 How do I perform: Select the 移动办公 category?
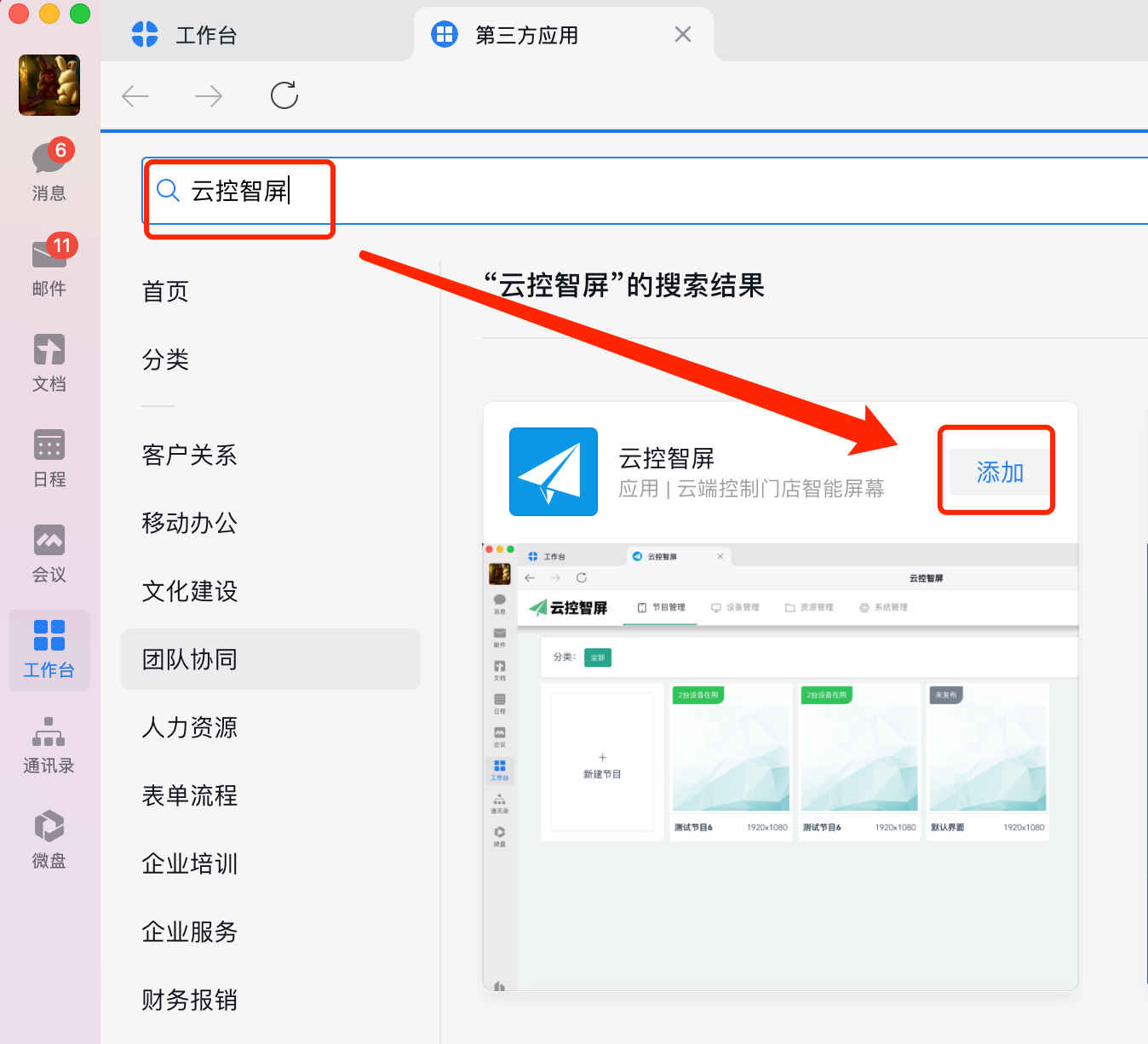189,523
